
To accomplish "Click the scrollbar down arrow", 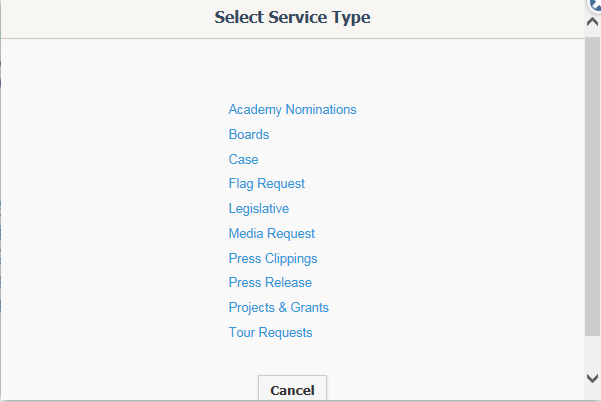I will point(593,379).
